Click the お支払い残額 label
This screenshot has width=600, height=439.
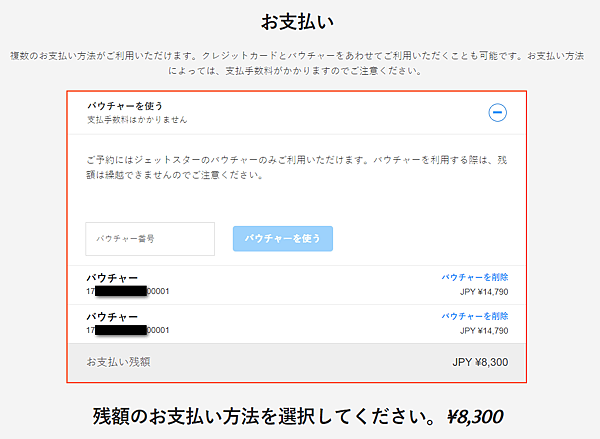[x=118, y=362]
